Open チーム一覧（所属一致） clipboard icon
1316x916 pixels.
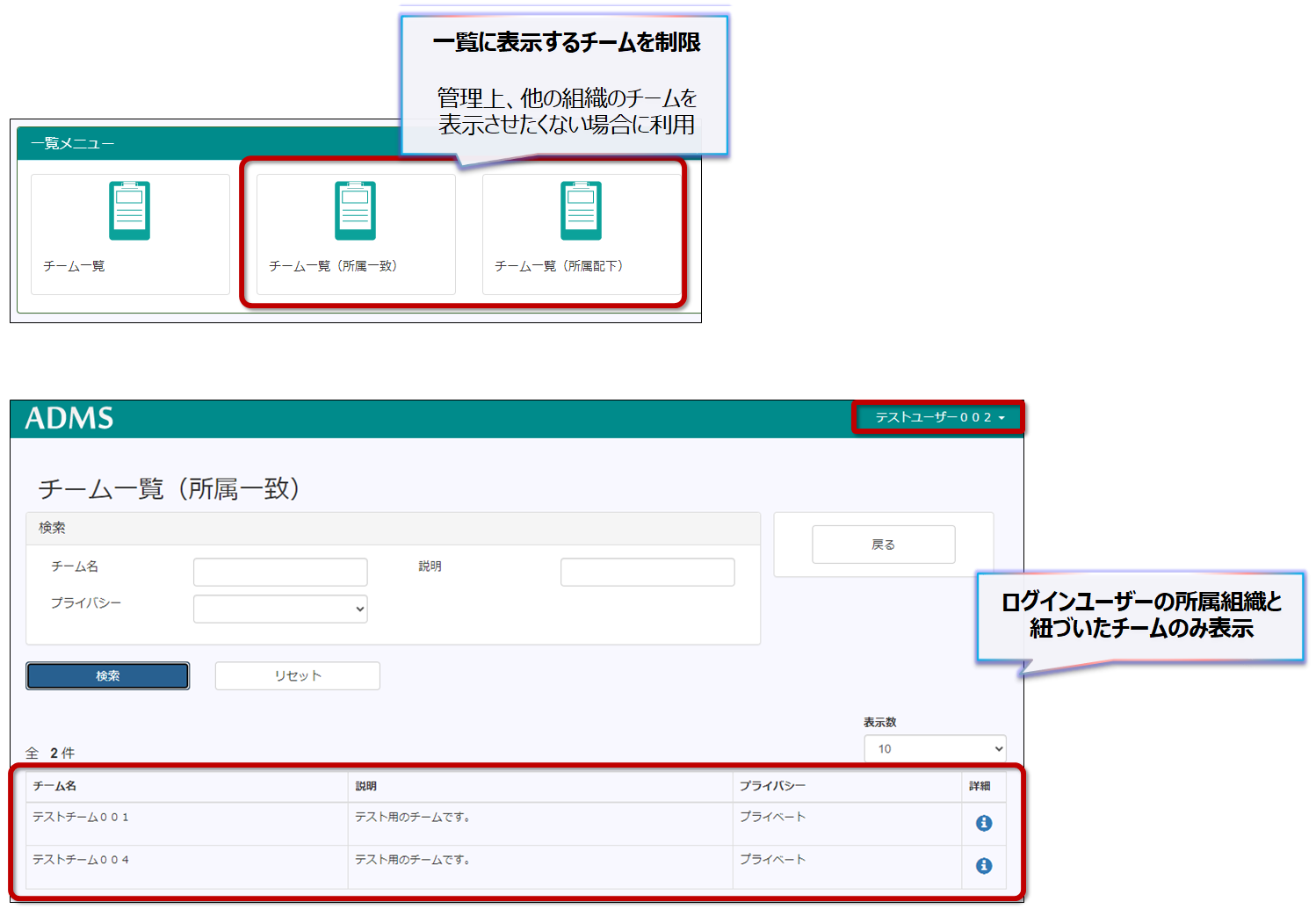pyautogui.click(x=355, y=211)
